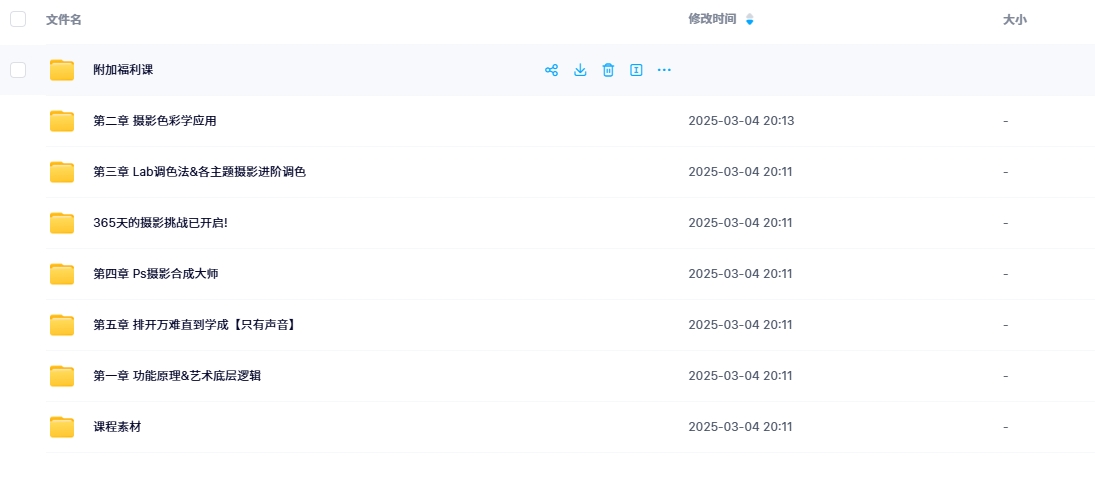
Task: Open 第三章 Lab调色法&各主题摄影进阶调色 folder
Action: point(199,172)
